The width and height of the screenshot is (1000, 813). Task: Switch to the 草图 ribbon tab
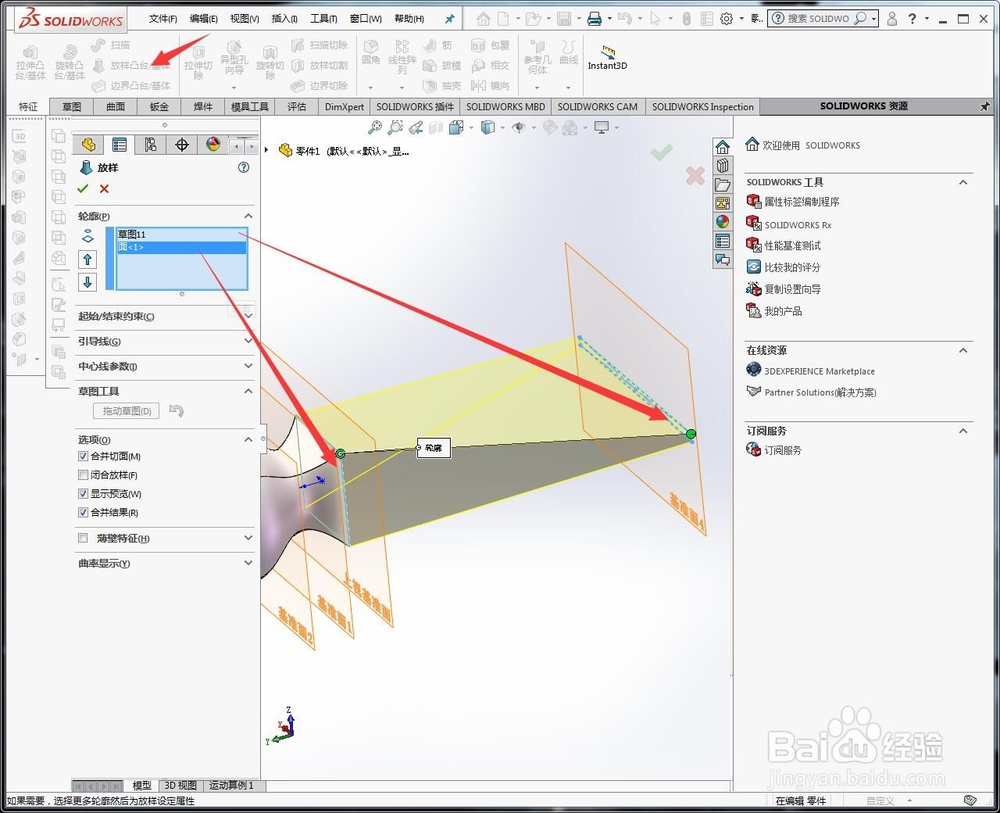pyautogui.click(x=72, y=106)
